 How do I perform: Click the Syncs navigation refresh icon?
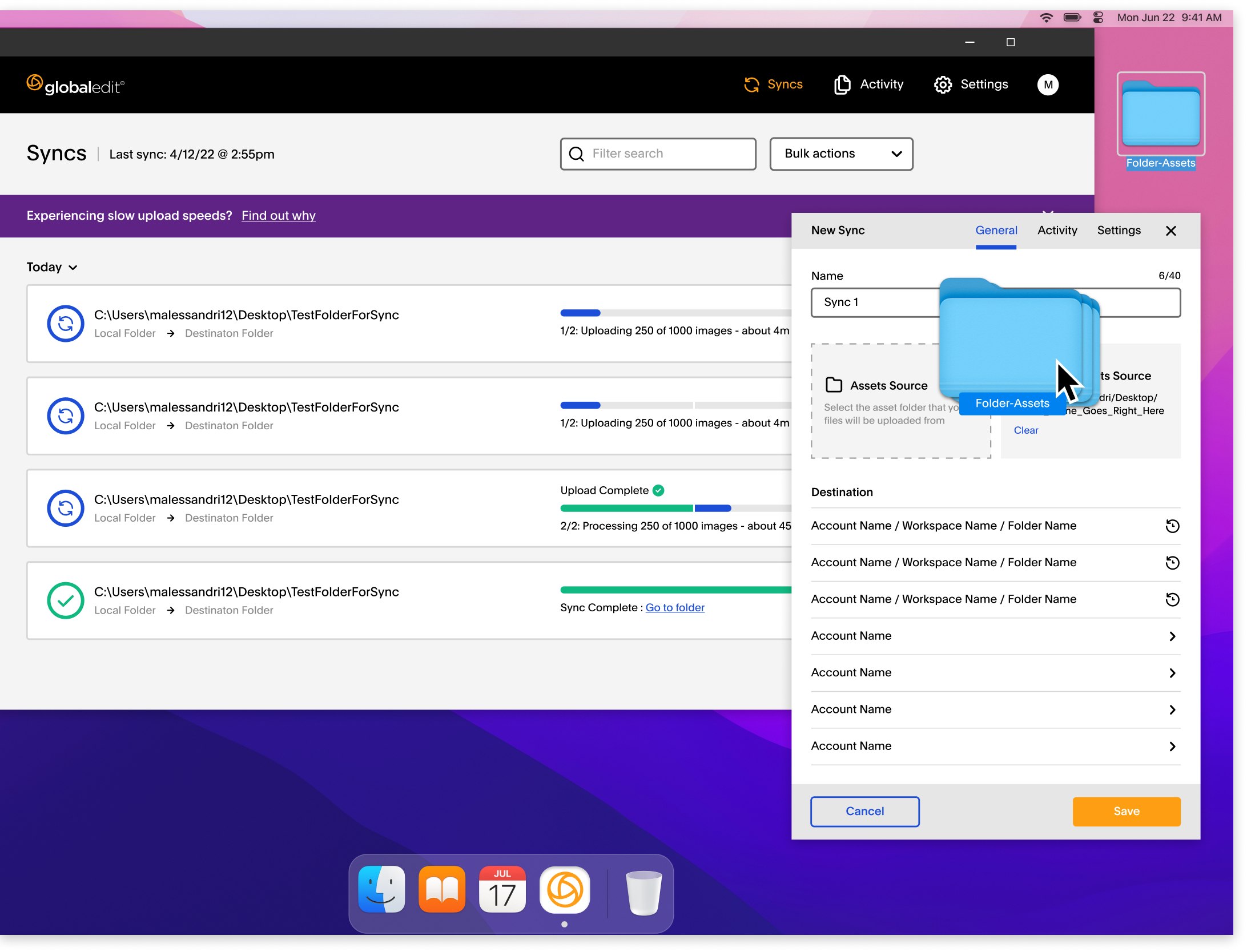click(x=751, y=84)
